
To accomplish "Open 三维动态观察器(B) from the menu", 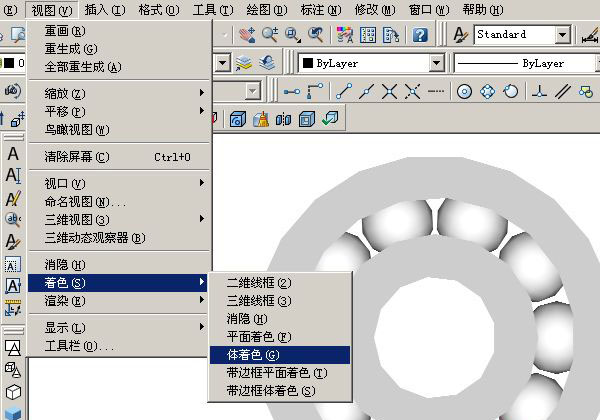I will (118, 238).
